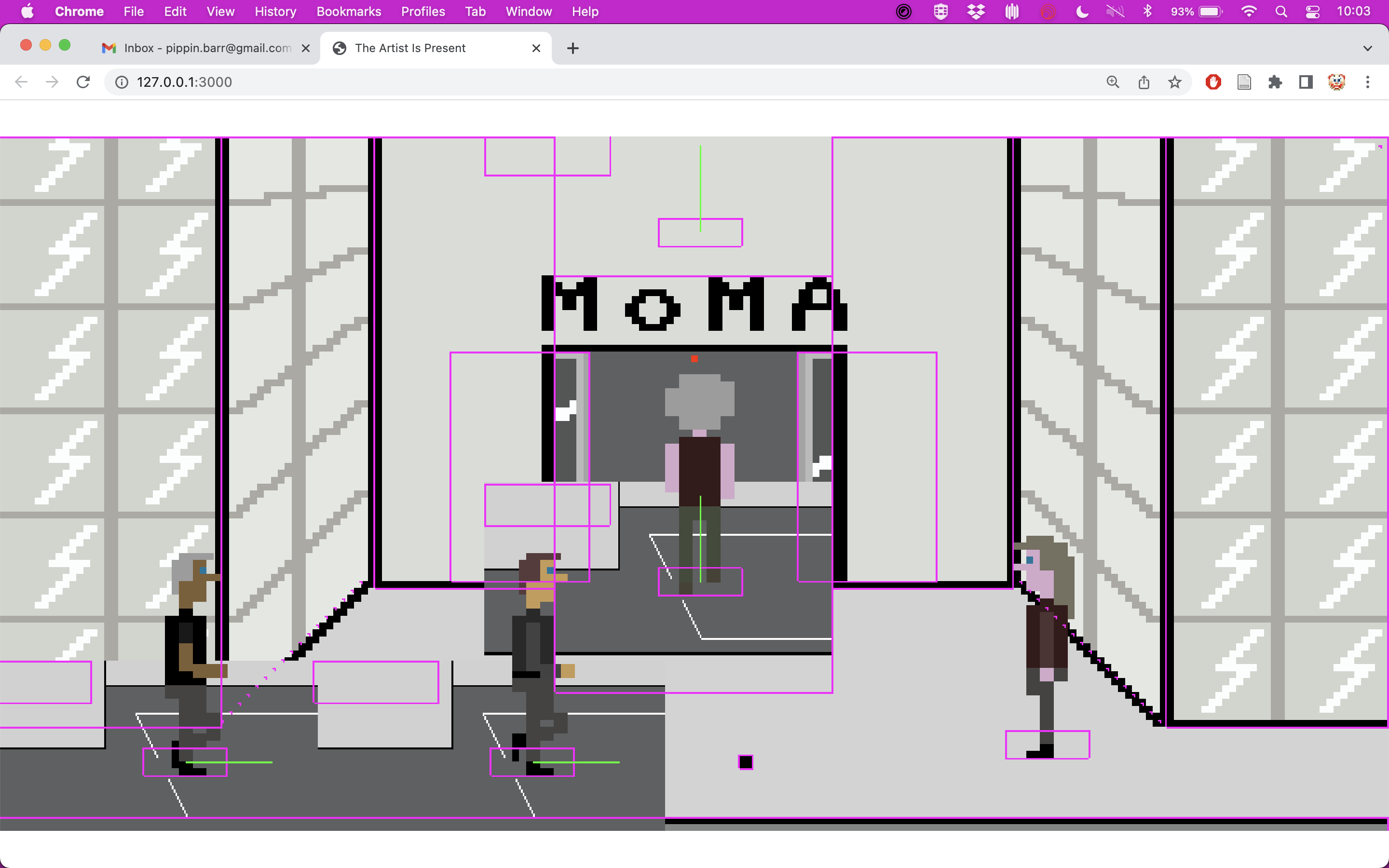This screenshot has width=1389, height=868.
Task: Open the Dropbox menu bar icon
Action: pyautogui.click(x=976, y=12)
